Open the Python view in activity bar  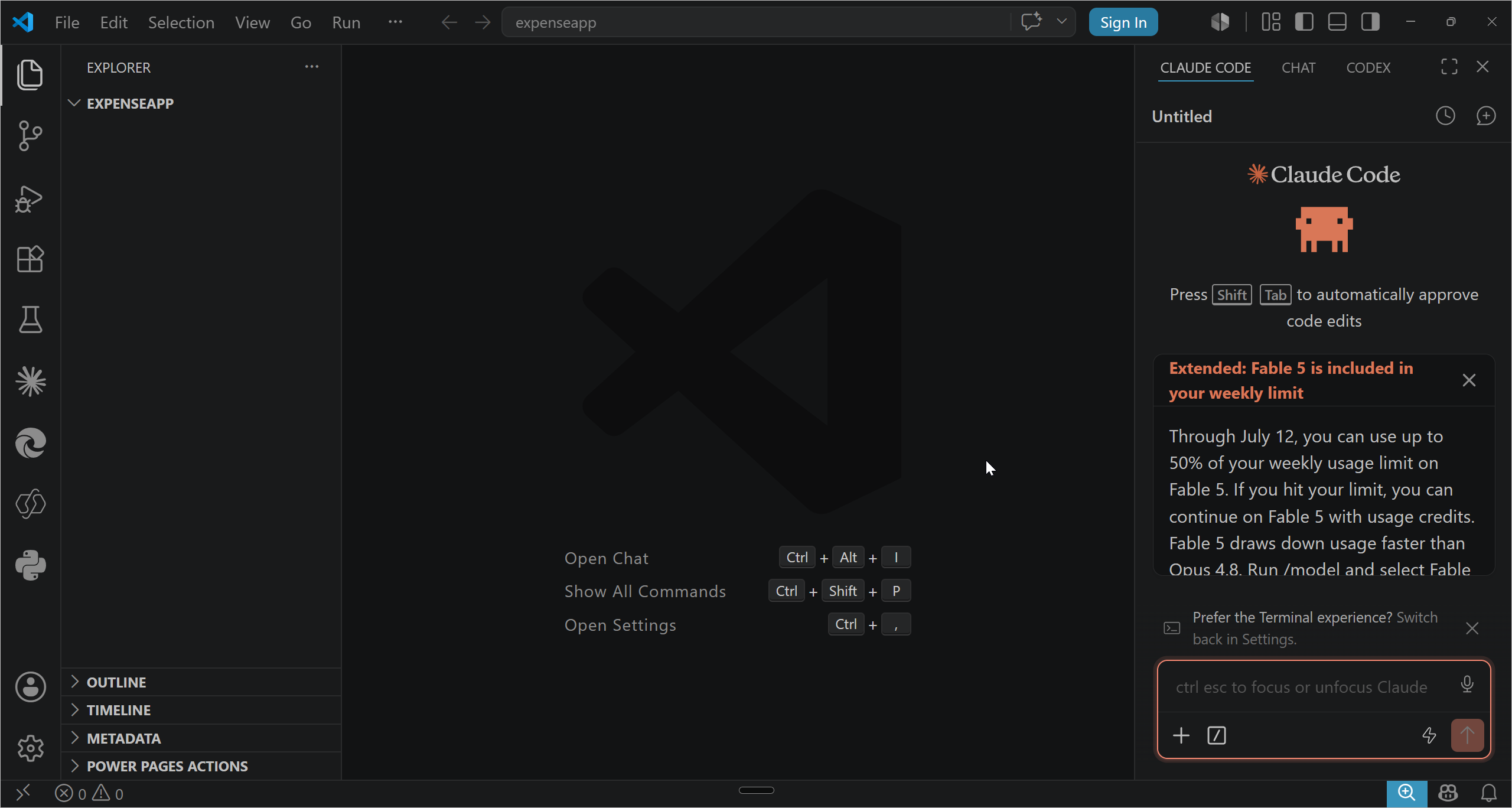click(30, 565)
